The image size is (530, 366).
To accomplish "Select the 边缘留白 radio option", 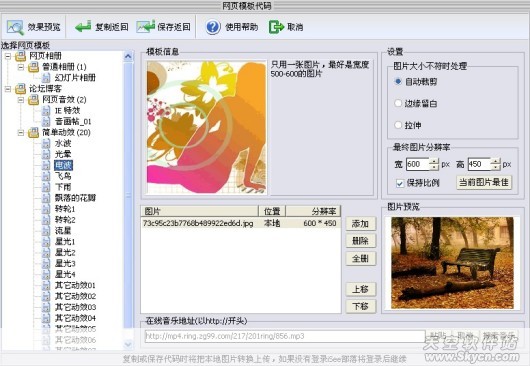I will tap(398, 103).
